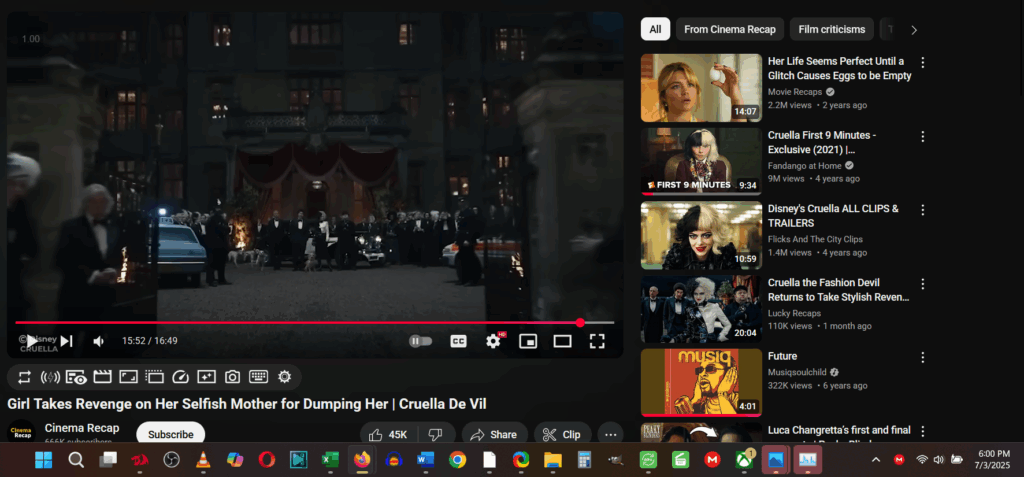Take a screenshot with camera icon
This screenshot has height=477, width=1024.
coord(232,377)
